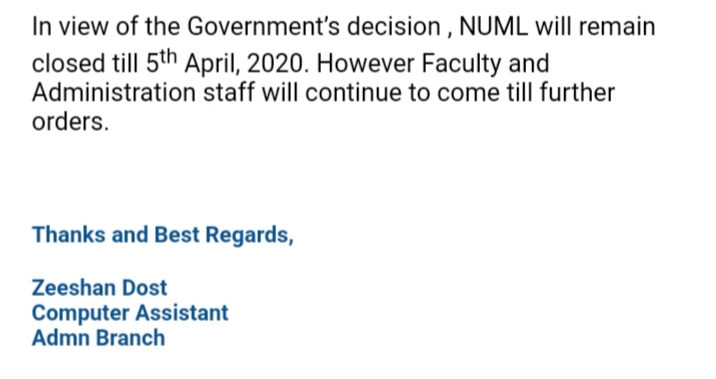This screenshot has height=379, width=716.
Task: Click the word Regards, in blue text
Action: tap(249, 236)
